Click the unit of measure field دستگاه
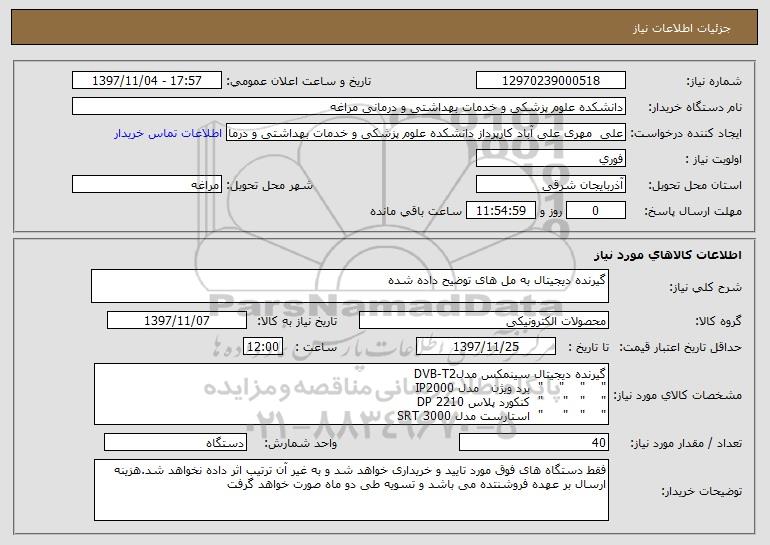770x545 pixels. coord(175,442)
